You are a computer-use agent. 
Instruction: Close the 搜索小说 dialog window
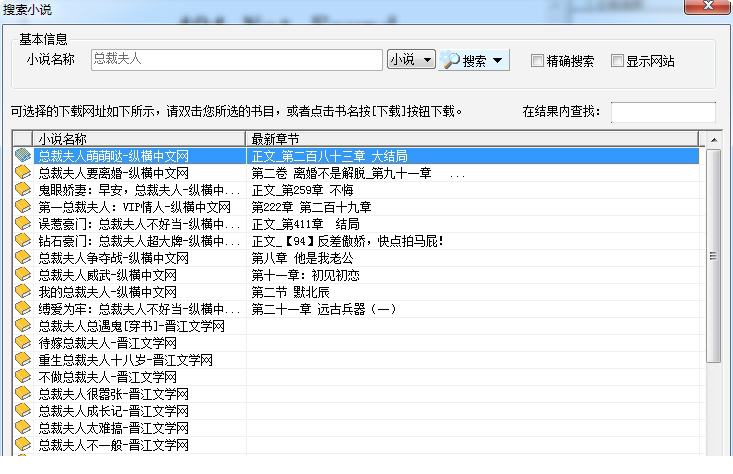(x=708, y=6)
